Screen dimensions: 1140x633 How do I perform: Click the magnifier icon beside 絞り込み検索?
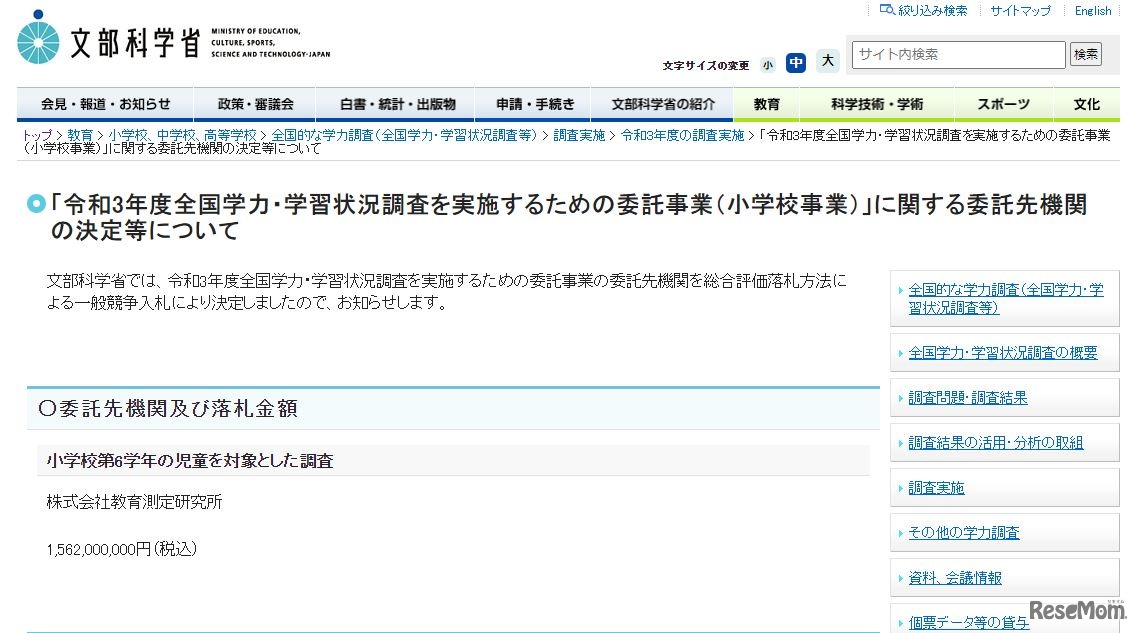(885, 10)
